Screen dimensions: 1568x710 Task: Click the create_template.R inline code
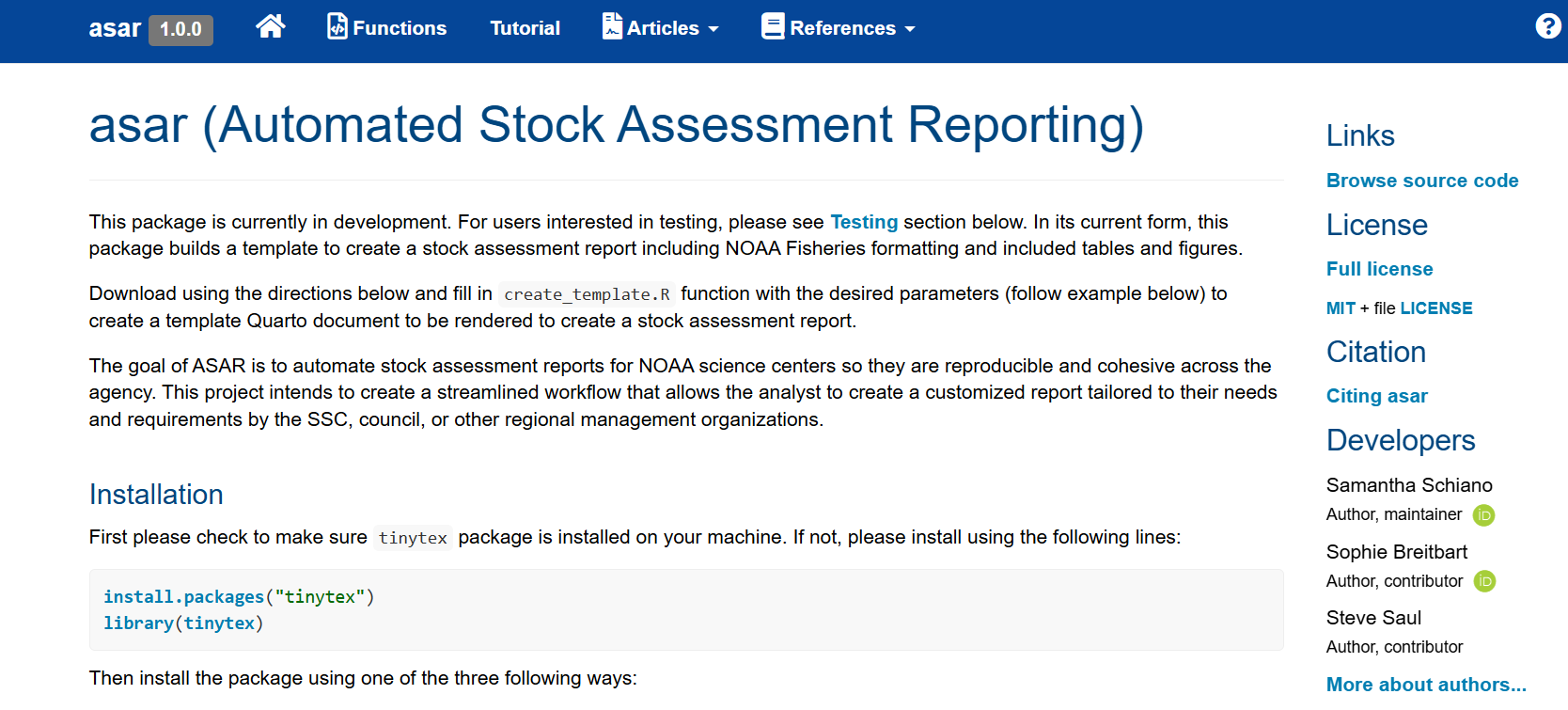[587, 294]
